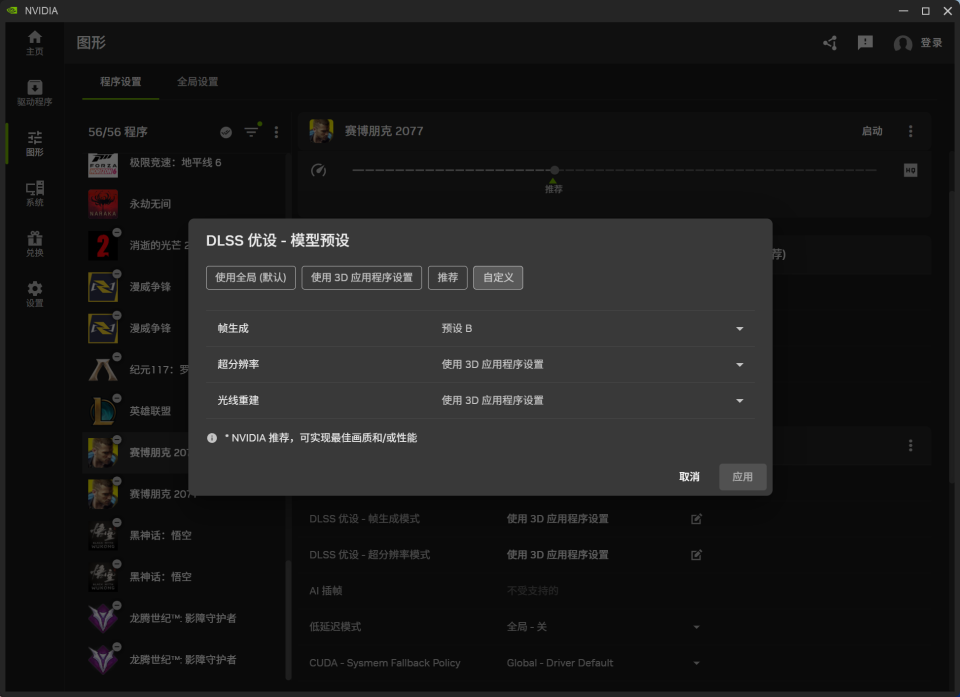Switch to the 全局设置 tab
This screenshot has width=960, height=697.
[198, 81]
